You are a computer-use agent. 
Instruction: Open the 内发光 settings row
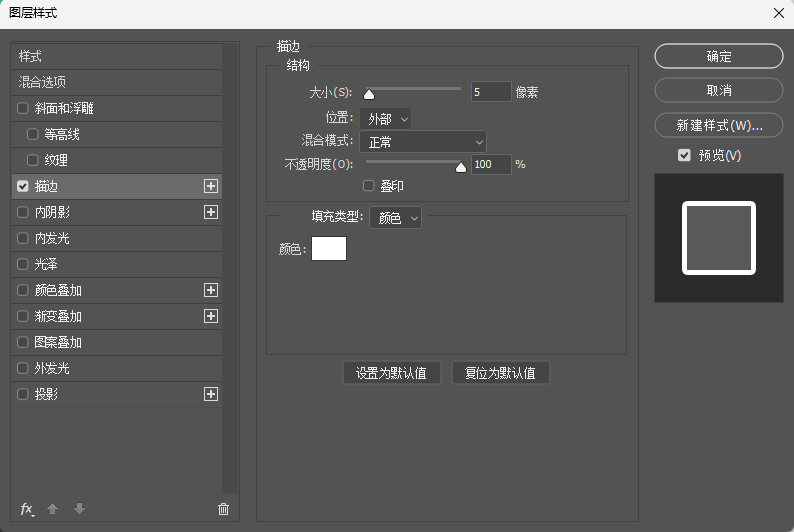point(117,238)
